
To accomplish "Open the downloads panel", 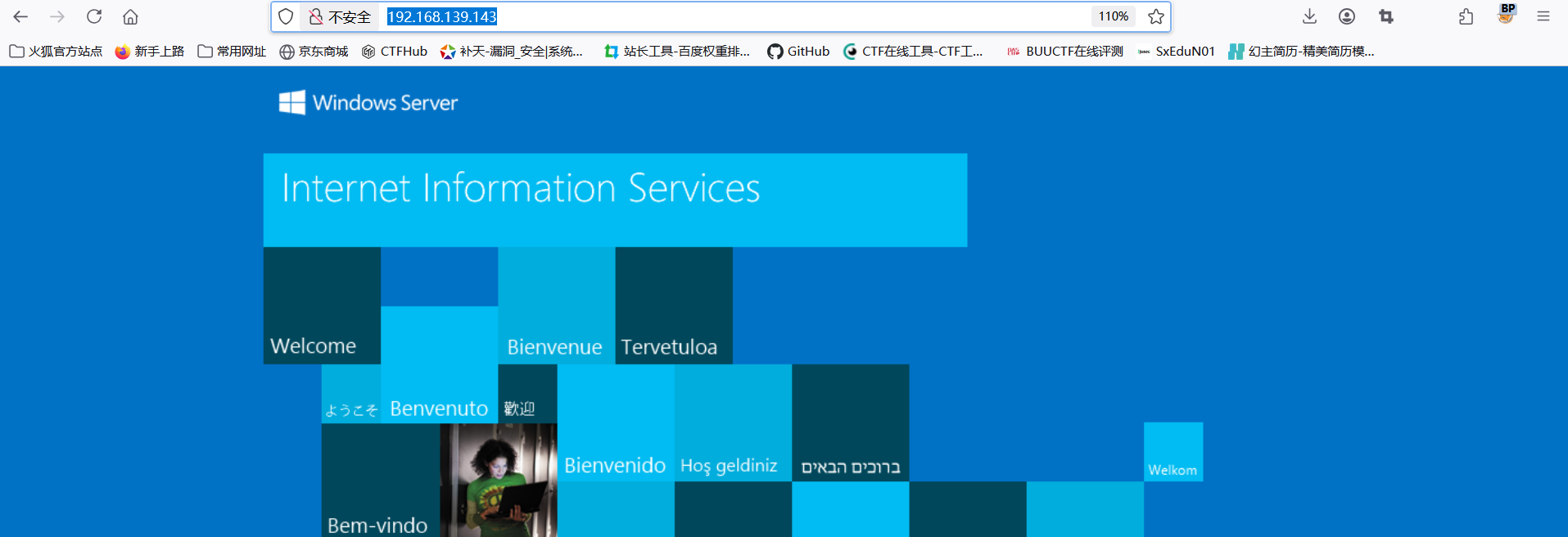I will pyautogui.click(x=1309, y=16).
